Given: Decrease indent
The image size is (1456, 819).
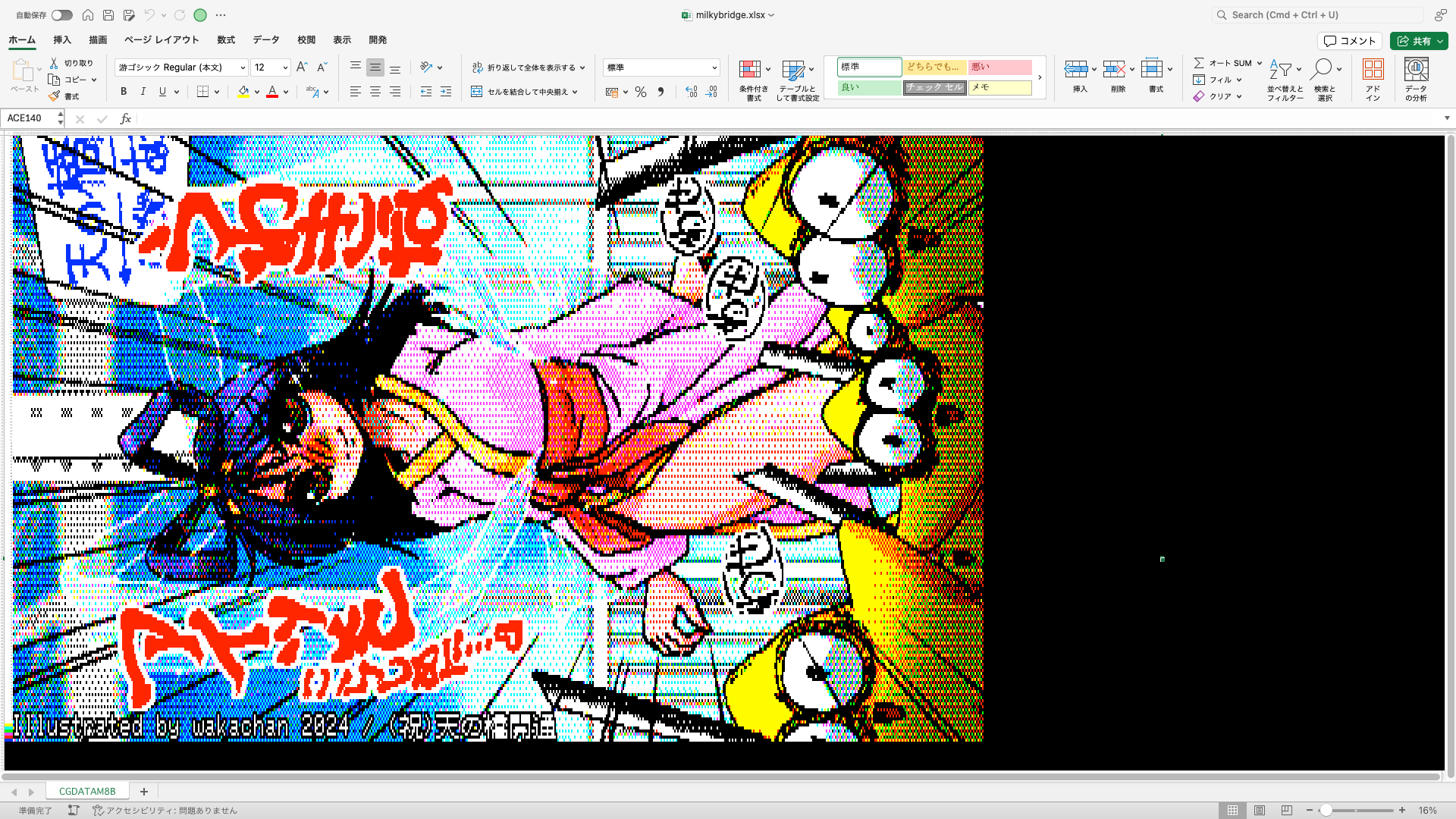Looking at the screenshot, I should pos(426,92).
